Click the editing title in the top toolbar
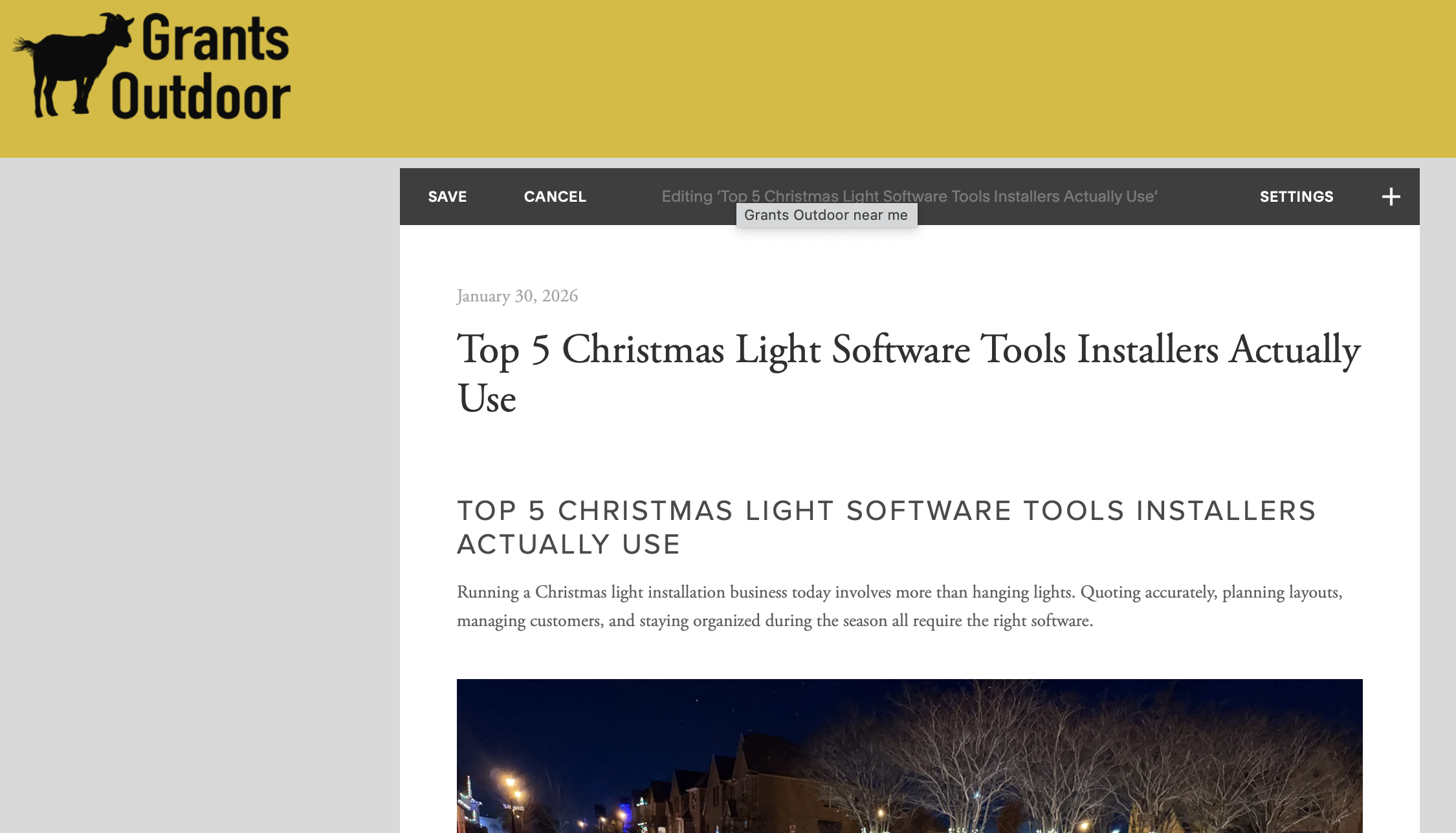Image resolution: width=1456 pixels, height=833 pixels. pyautogui.click(x=909, y=196)
